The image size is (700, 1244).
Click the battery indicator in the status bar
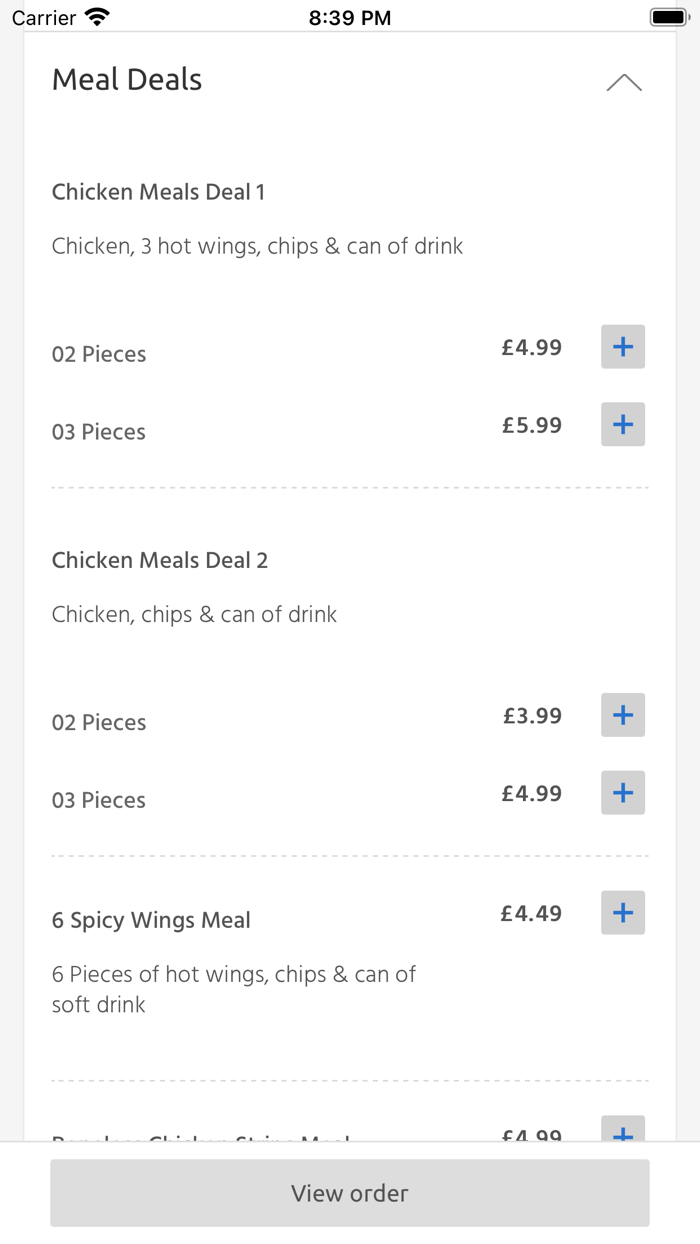click(667, 16)
